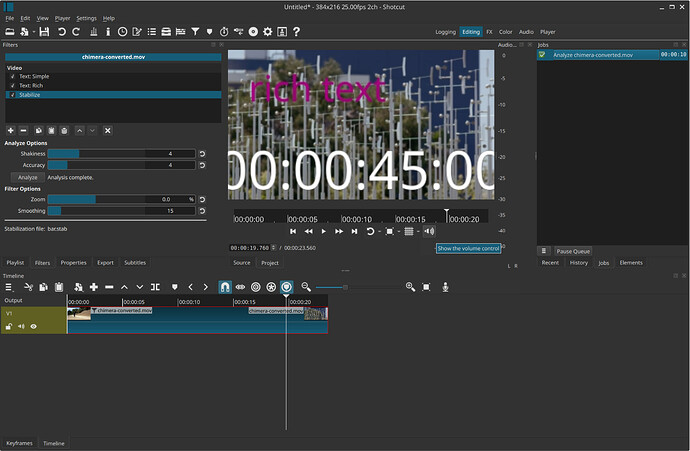This screenshot has height=451, width=690.
Task: Overwrite clip using the timeline down-arrow icon
Action: tap(139, 287)
